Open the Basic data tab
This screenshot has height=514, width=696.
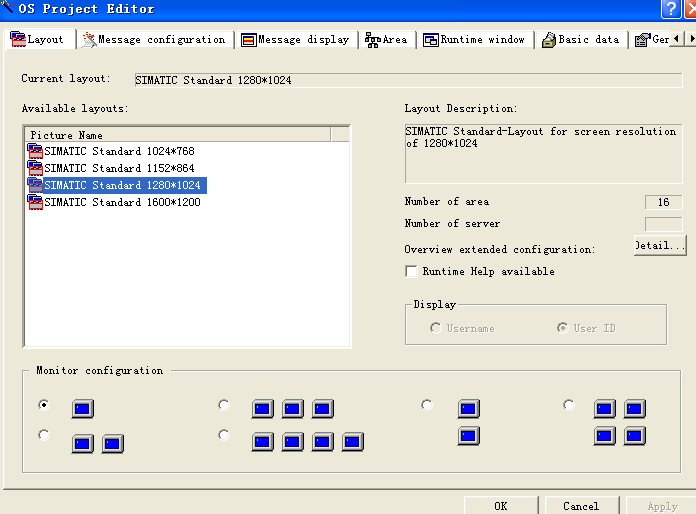[581, 40]
